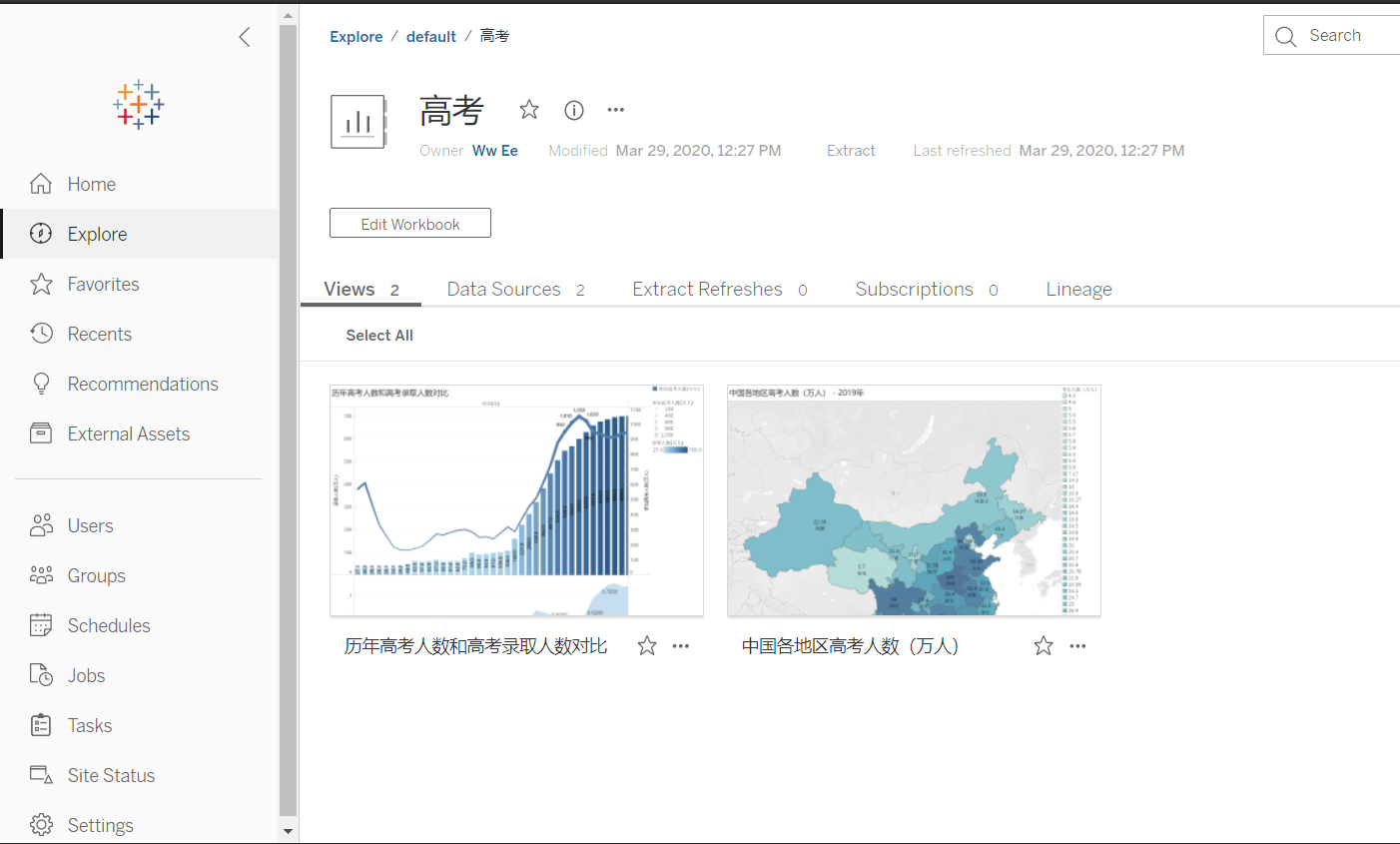Screen dimensions: 1400x844
Task: View Site Status
Action: tap(110, 775)
